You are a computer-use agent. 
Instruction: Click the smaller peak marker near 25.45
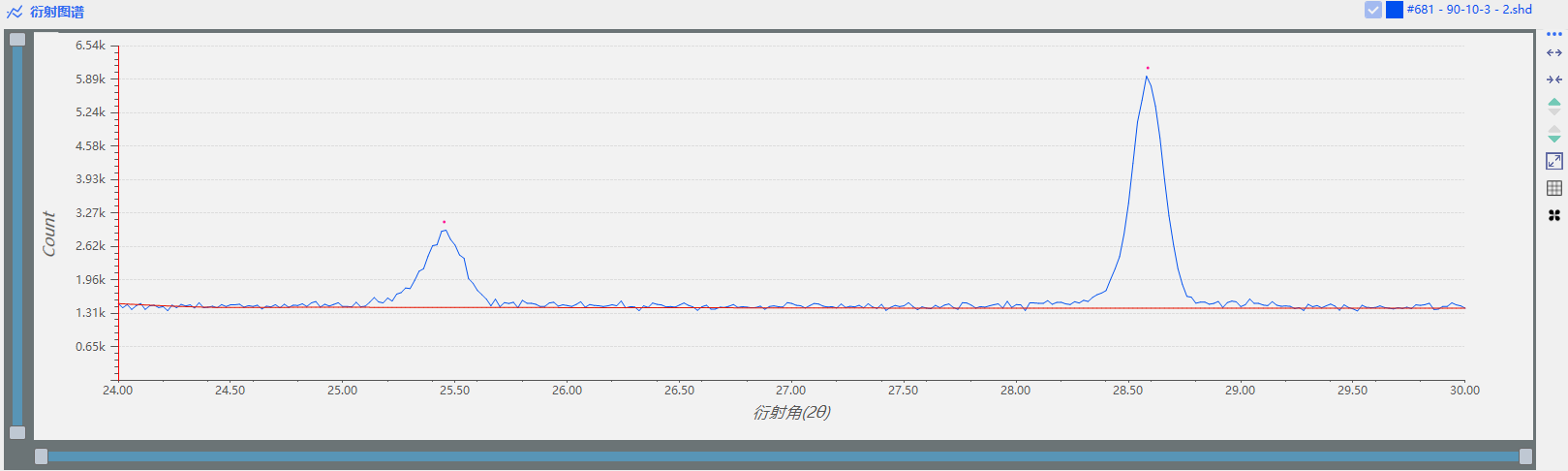tap(445, 223)
